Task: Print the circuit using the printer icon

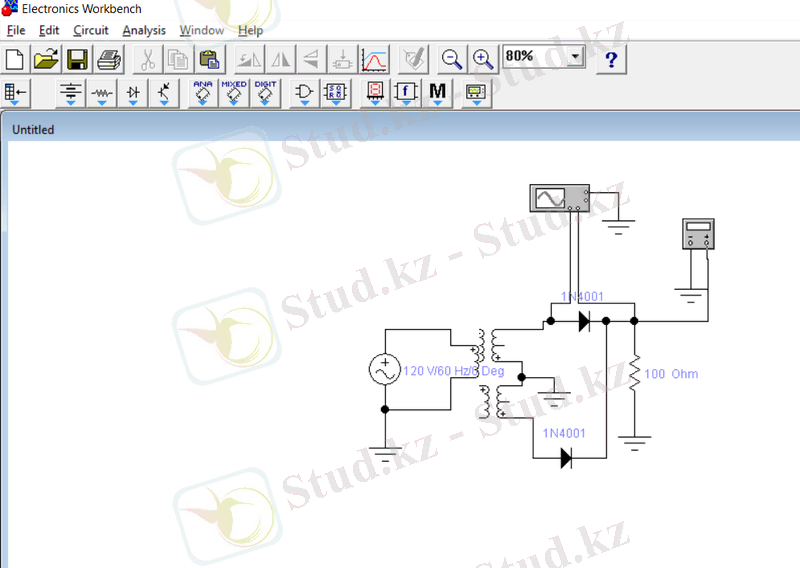Action: tap(108, 59)
